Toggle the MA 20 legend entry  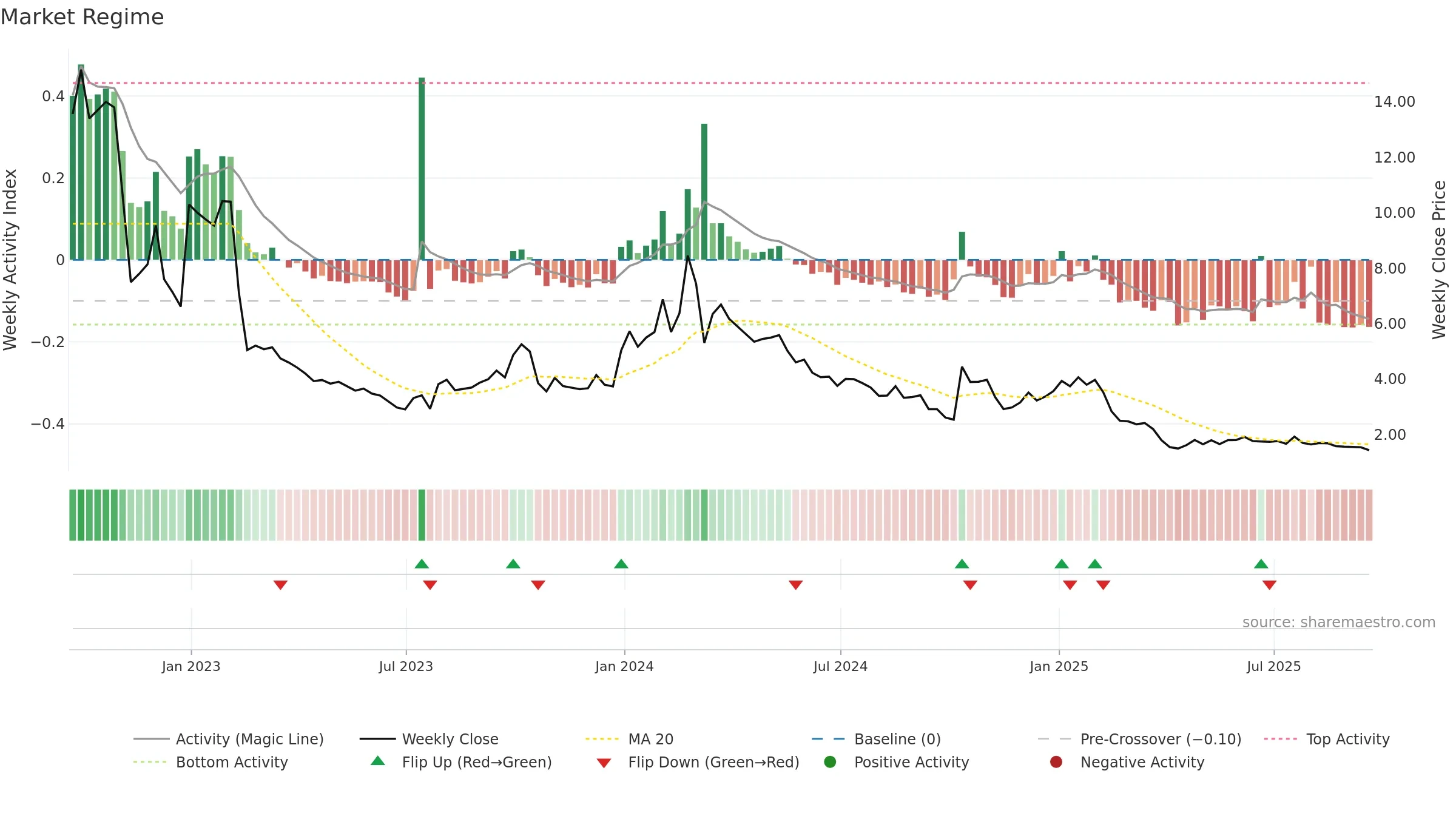[629, 739]
